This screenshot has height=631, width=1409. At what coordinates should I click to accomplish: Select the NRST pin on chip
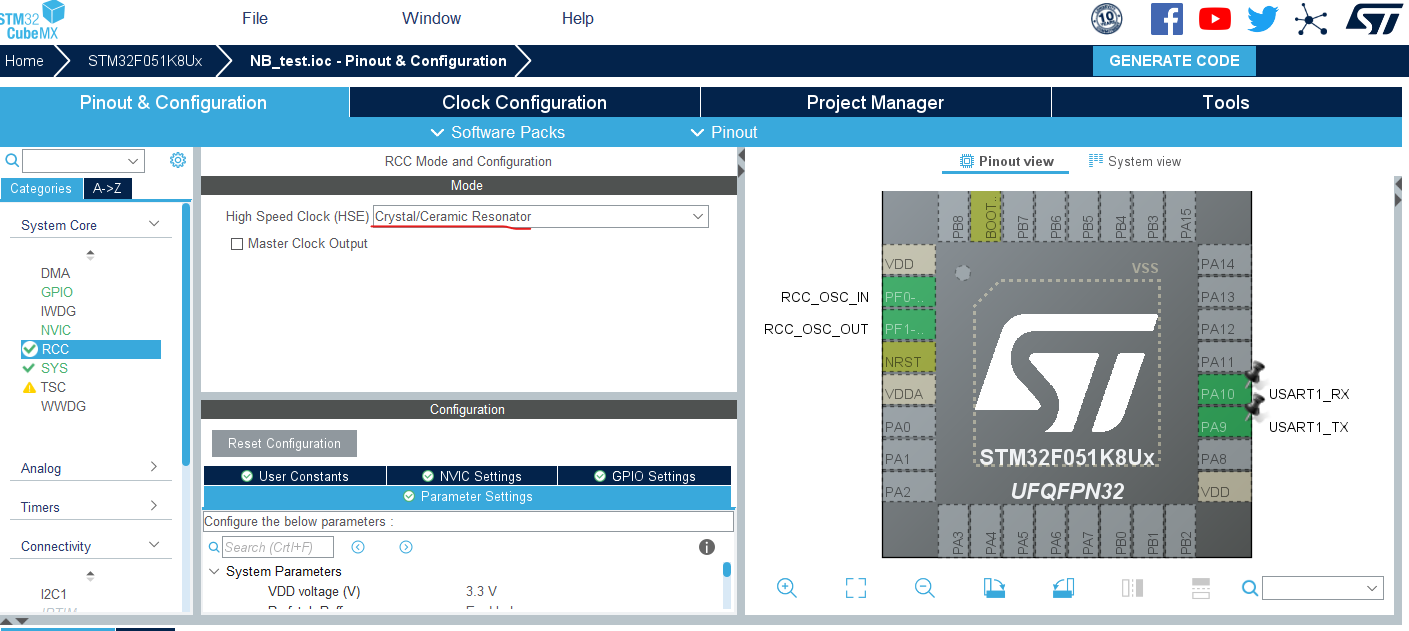pos(908,360)
